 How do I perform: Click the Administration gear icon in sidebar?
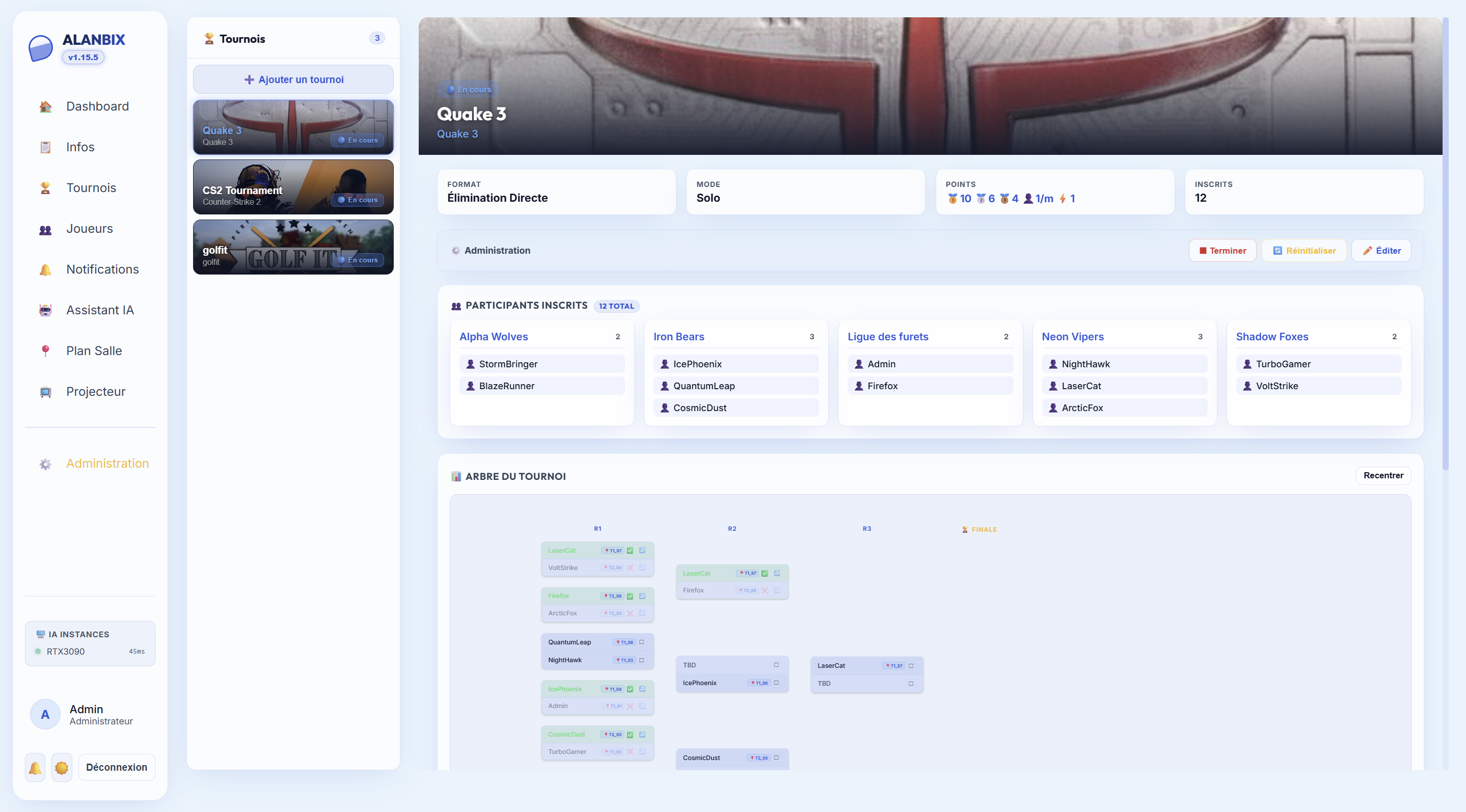click(x=45, y=464)
